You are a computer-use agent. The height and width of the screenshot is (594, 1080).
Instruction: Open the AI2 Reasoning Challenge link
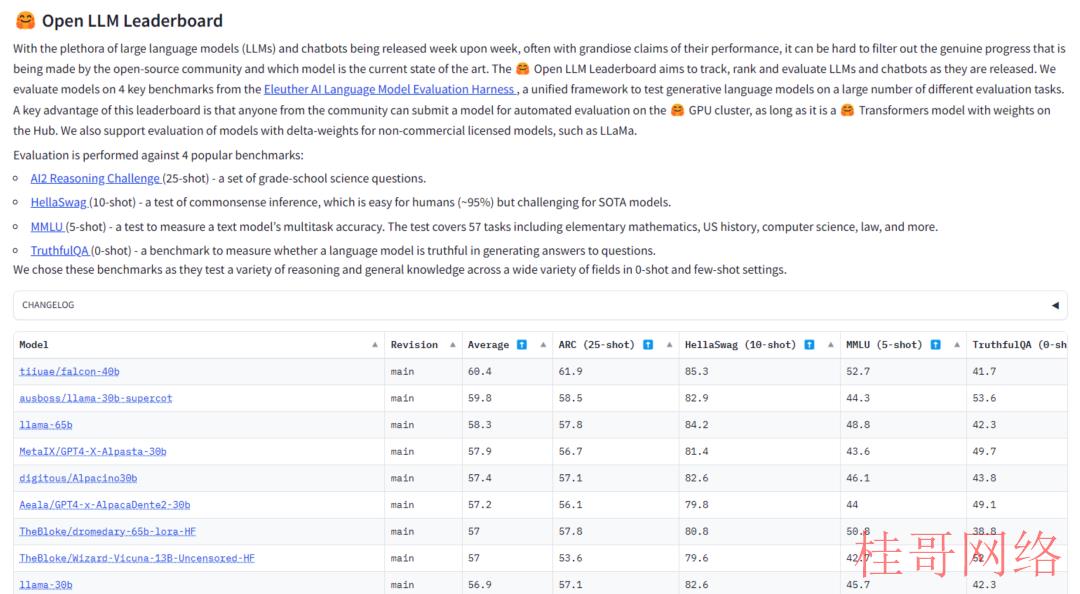[96, 178]
